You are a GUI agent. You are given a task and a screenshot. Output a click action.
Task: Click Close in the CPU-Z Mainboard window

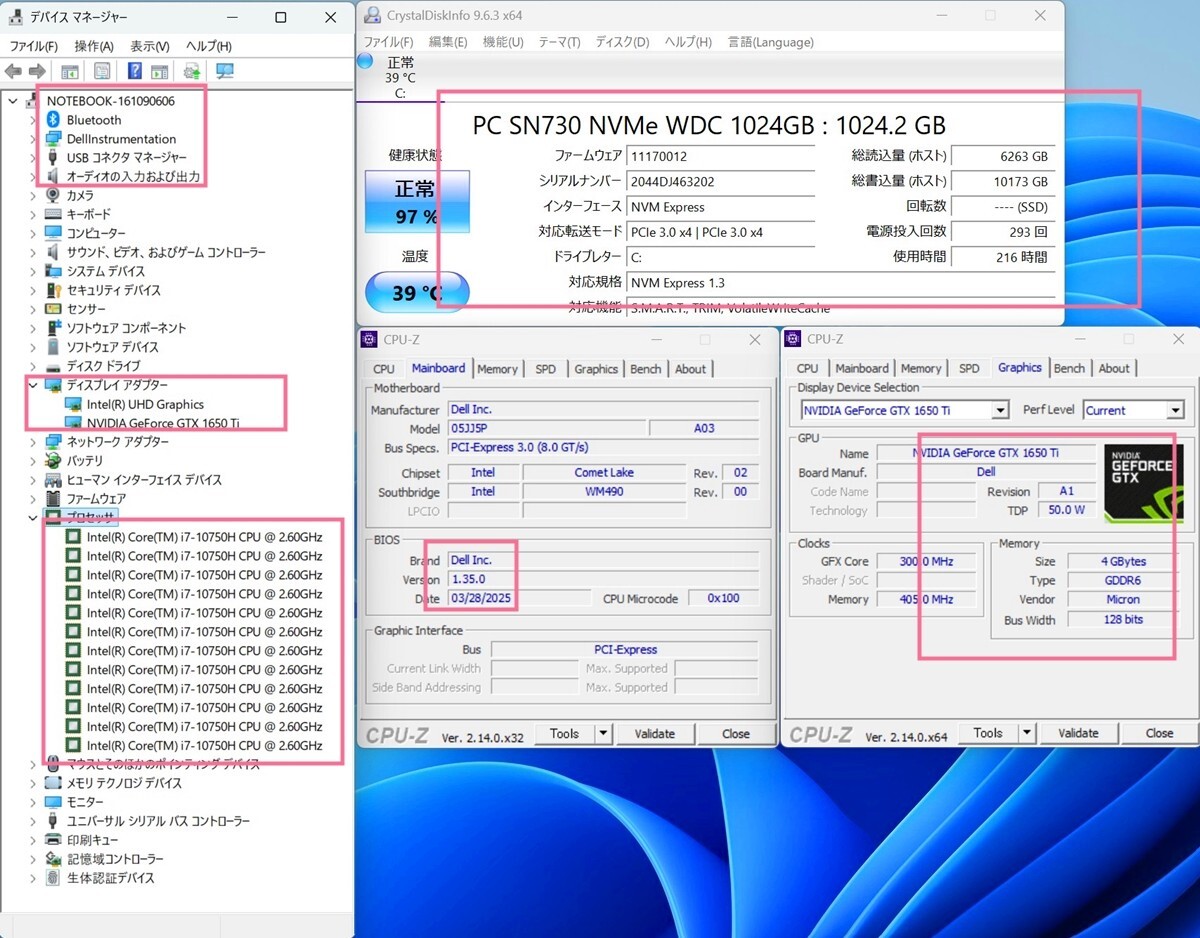tap(736, 733)
